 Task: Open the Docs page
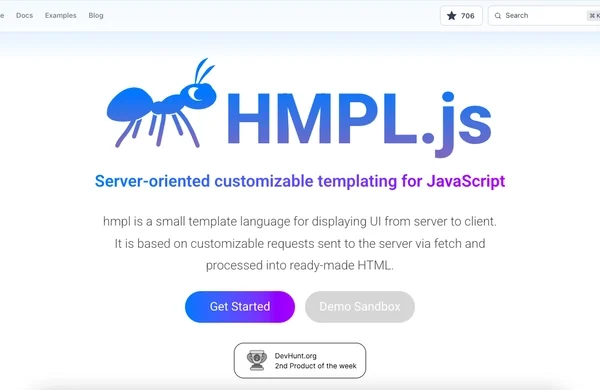click(24, 15)
